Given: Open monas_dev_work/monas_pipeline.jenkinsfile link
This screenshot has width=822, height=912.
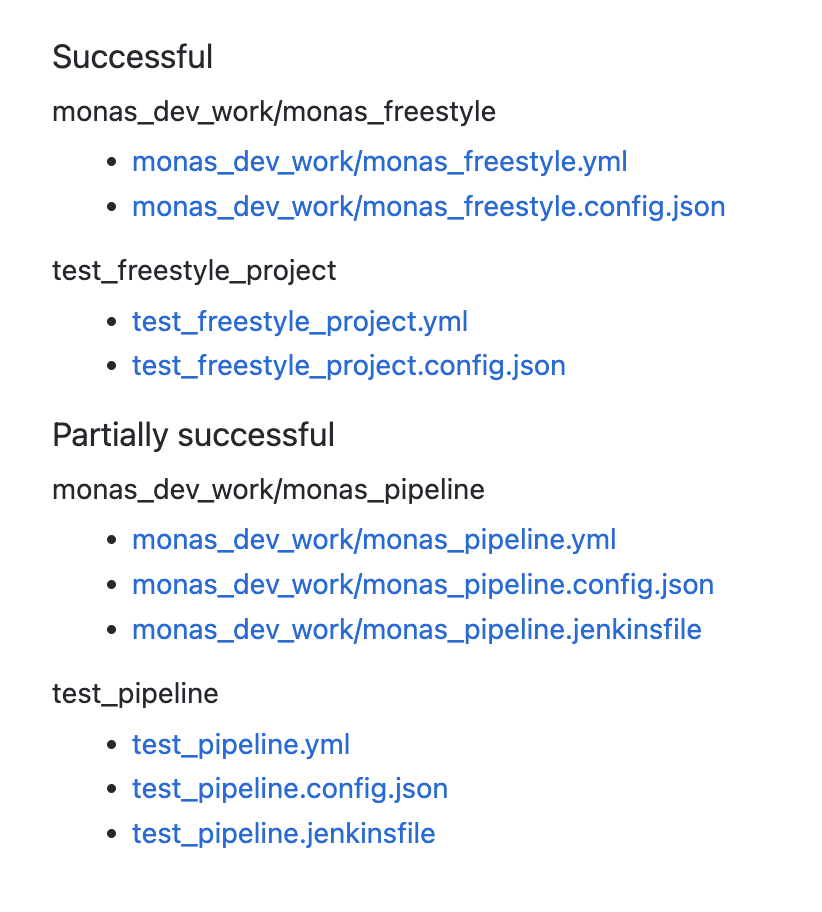Looking at the screenshot, I should click(x=417, y=630).
